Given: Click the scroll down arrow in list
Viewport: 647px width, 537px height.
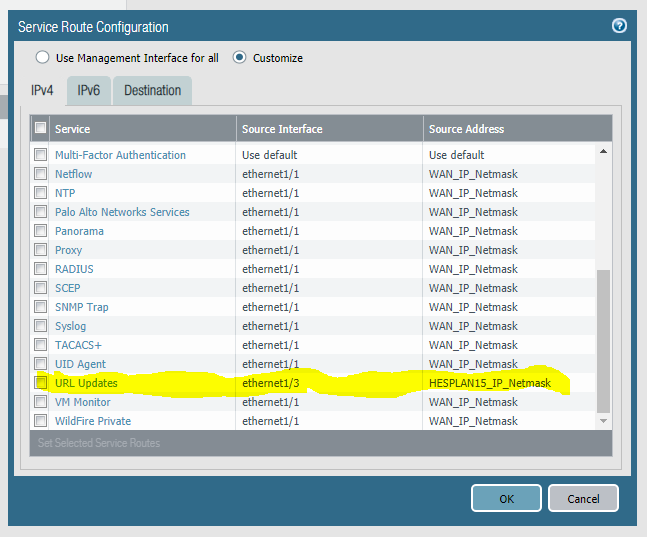Looking at the screenshot, I should click(x=603, y=421).
